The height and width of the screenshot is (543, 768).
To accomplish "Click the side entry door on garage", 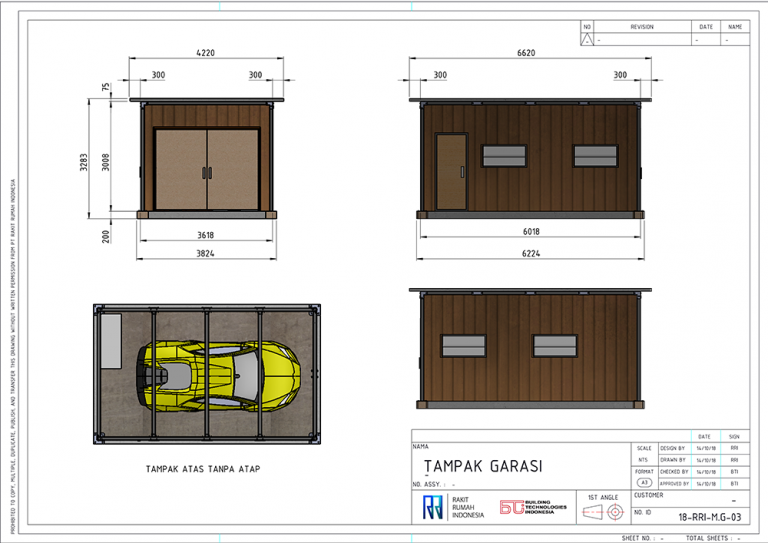I will pyautogui.click(x=451, y=171).
